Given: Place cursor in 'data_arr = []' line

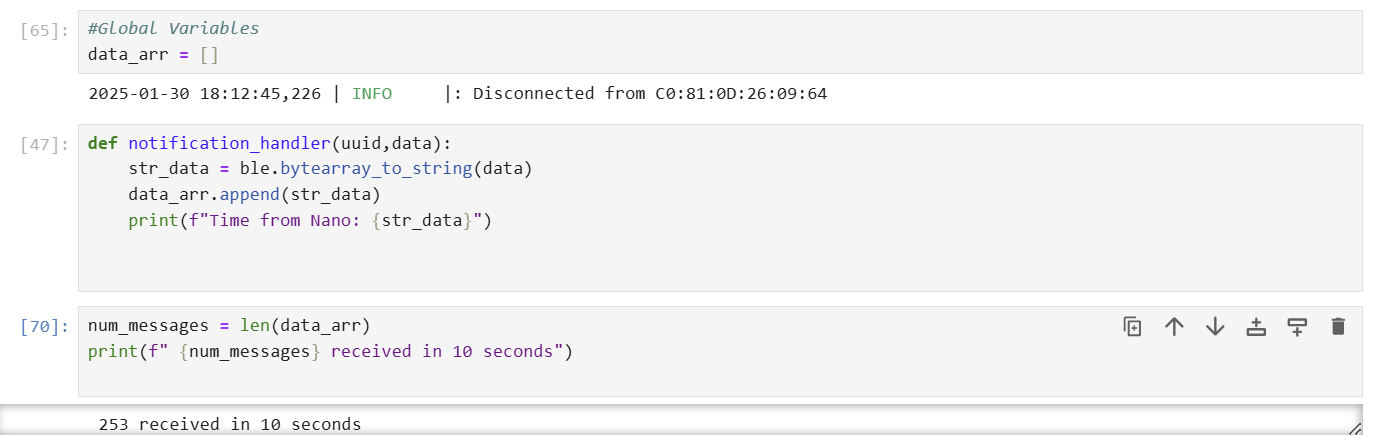Looking at the screenshot, I should (x=153, y=55).
